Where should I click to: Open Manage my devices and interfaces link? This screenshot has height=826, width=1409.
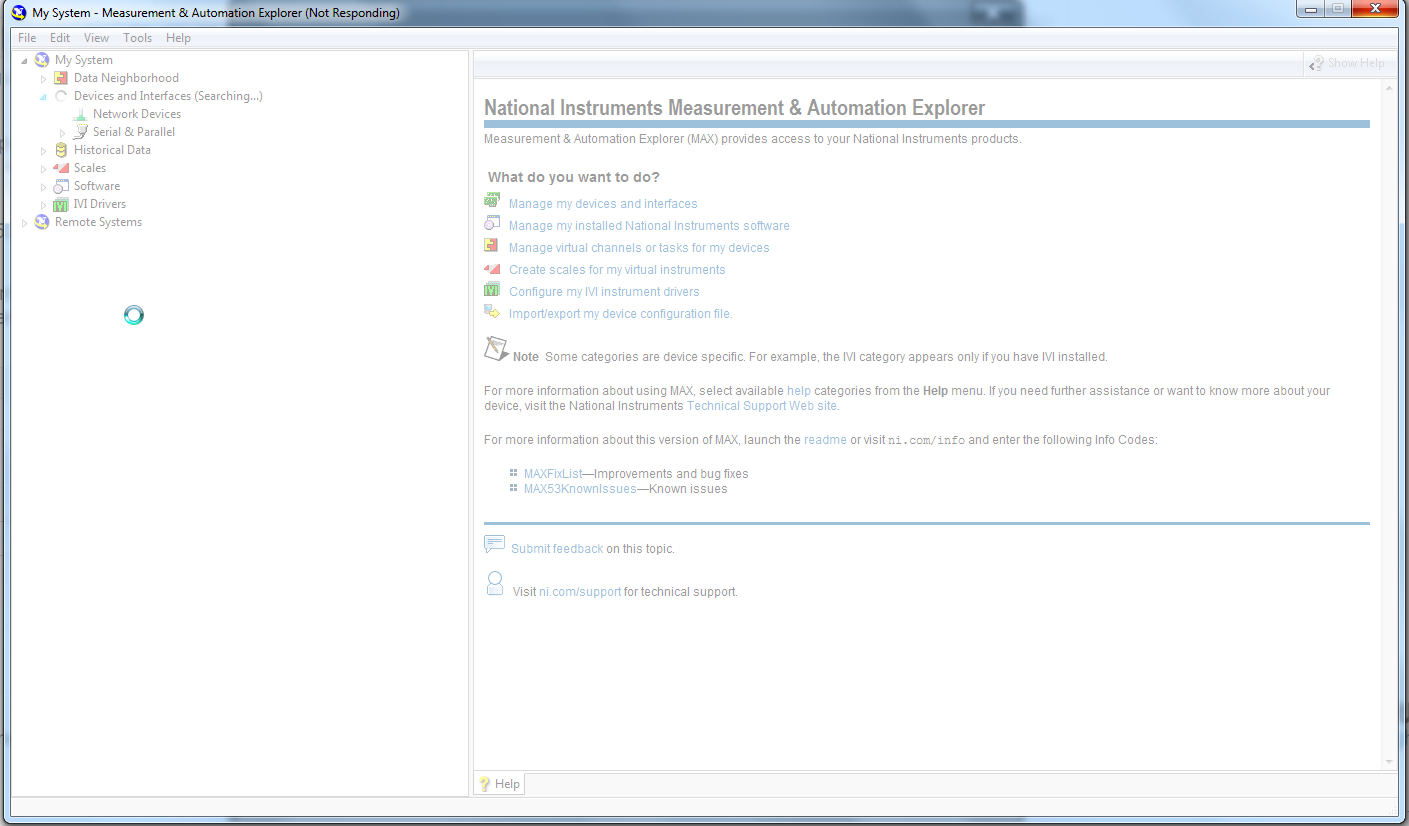point(603,204)
